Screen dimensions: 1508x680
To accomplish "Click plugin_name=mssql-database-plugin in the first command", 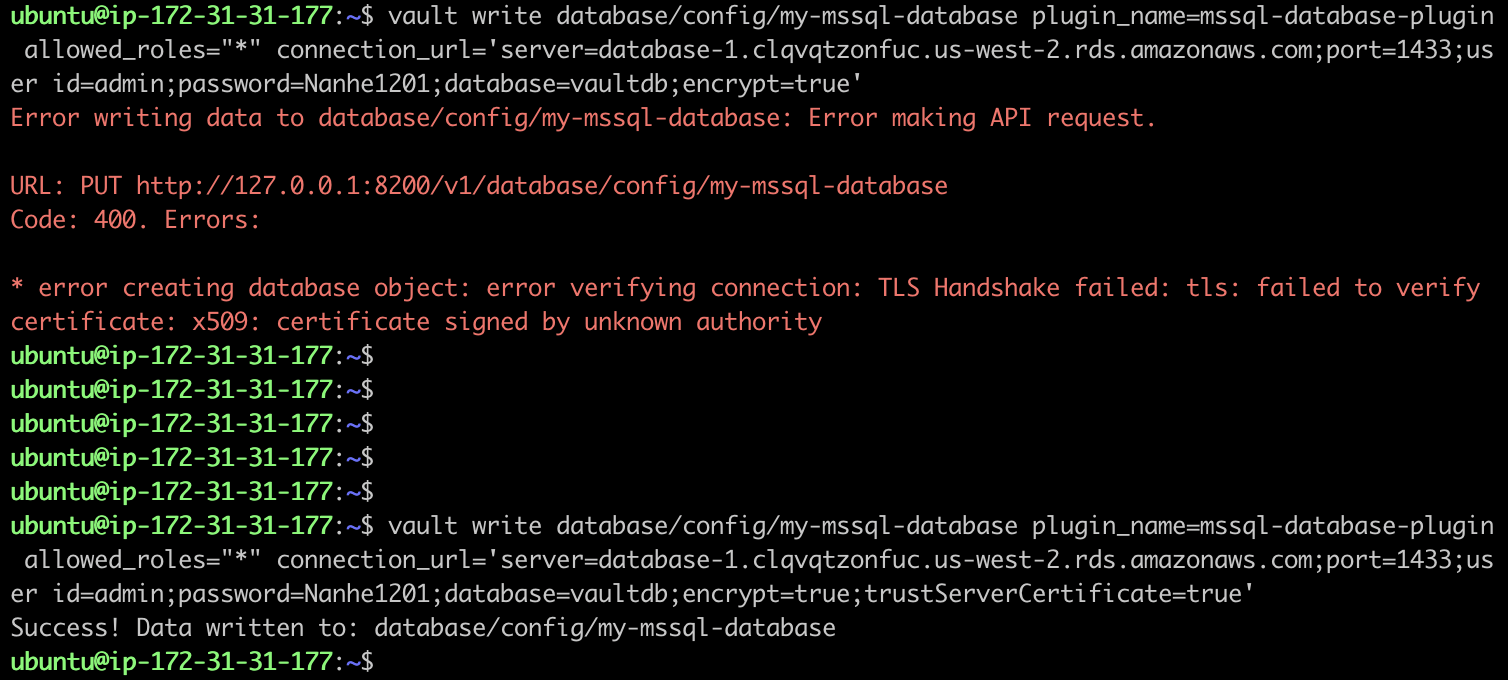I will click(1262, 16).
